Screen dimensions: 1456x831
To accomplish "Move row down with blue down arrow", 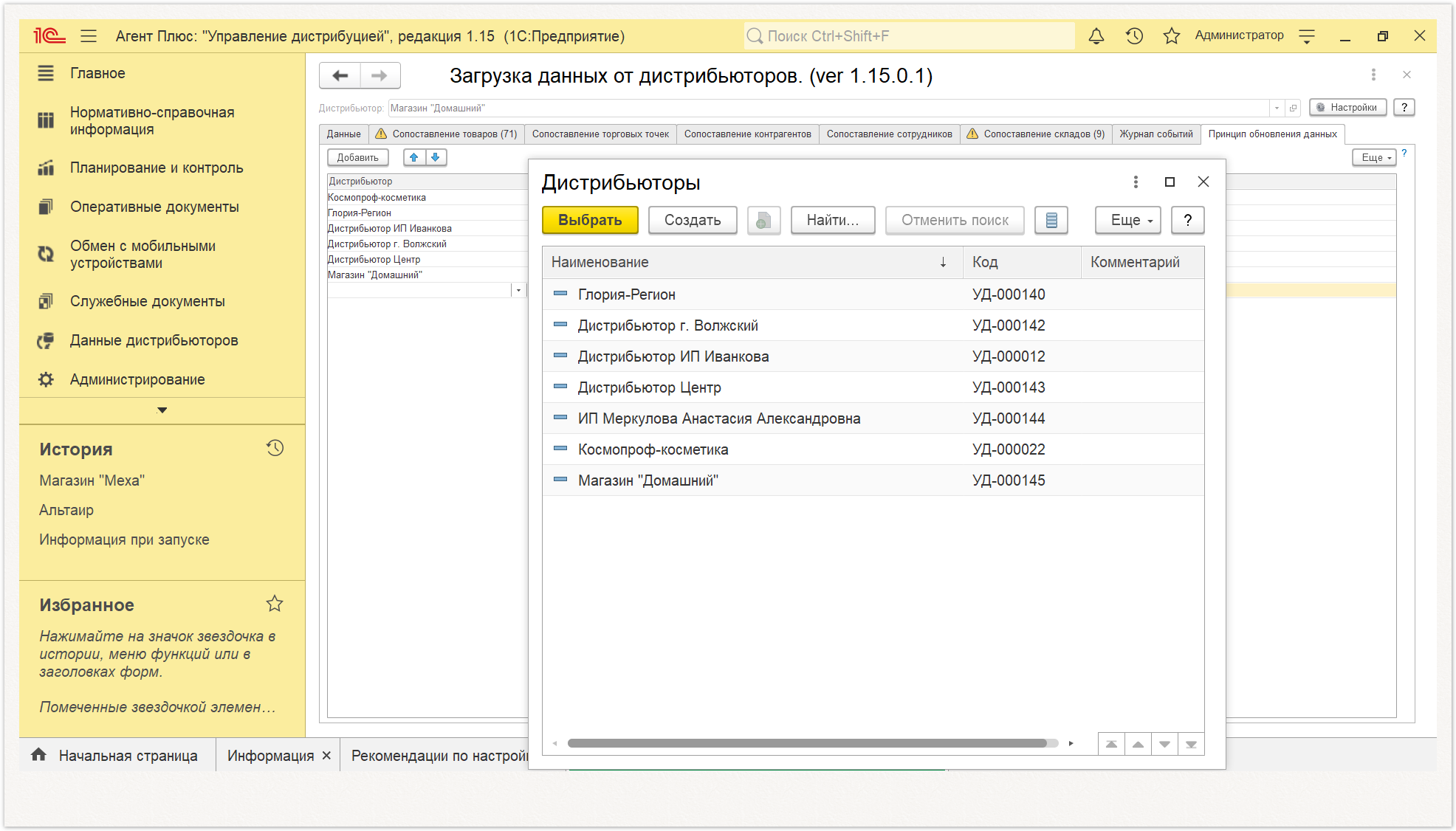I will click(436, 157).
